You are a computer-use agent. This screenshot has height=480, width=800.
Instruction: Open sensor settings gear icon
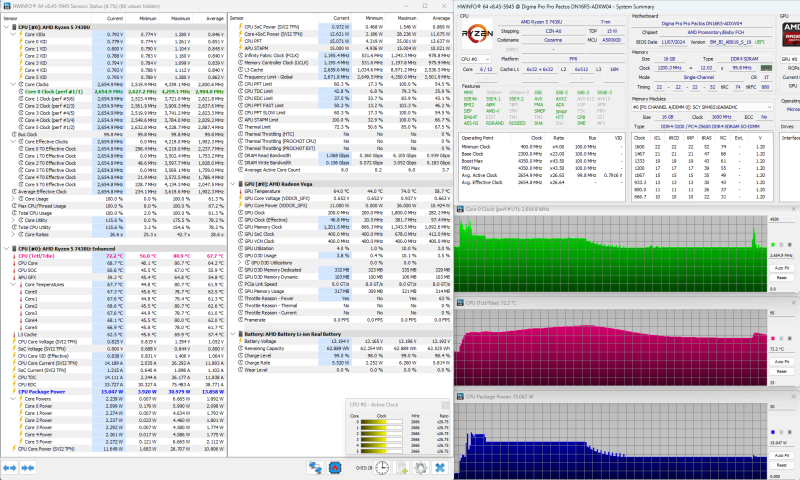[x=420, y=467]
